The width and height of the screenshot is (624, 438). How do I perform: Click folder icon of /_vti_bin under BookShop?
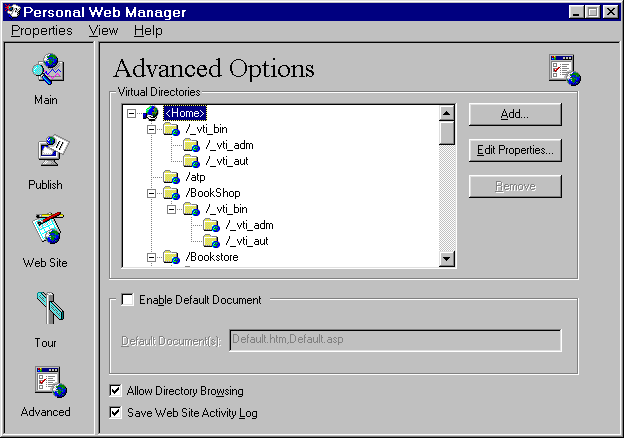pyautogui.click(x=191, y=209)
